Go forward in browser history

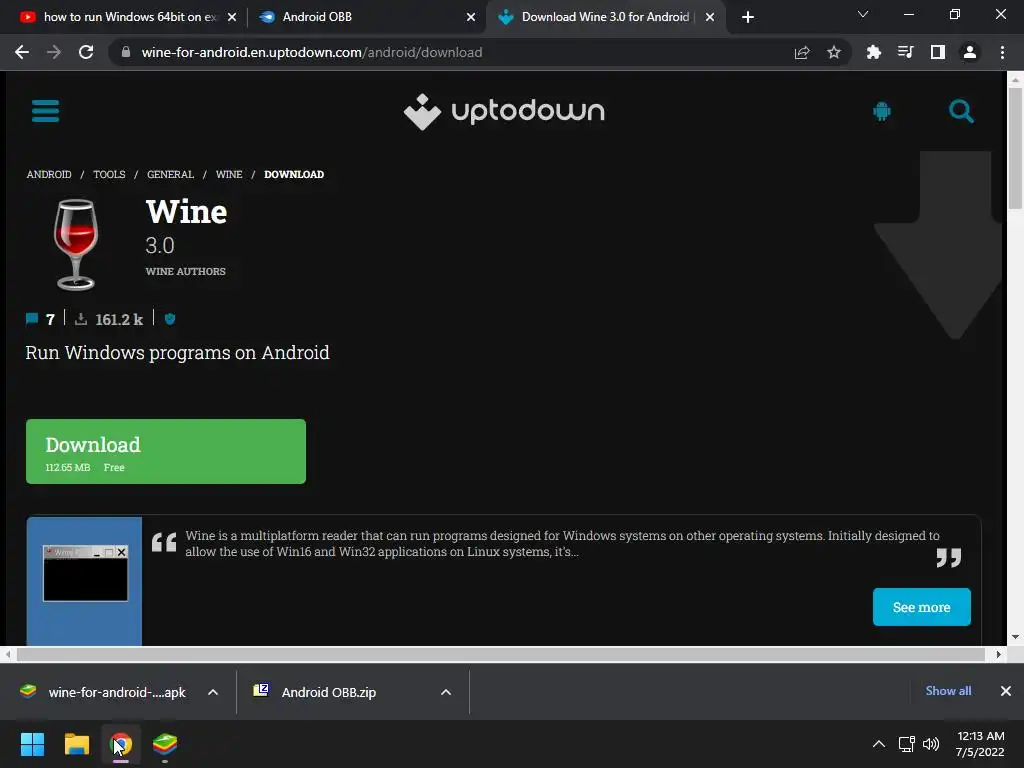(x=54, y=52)
